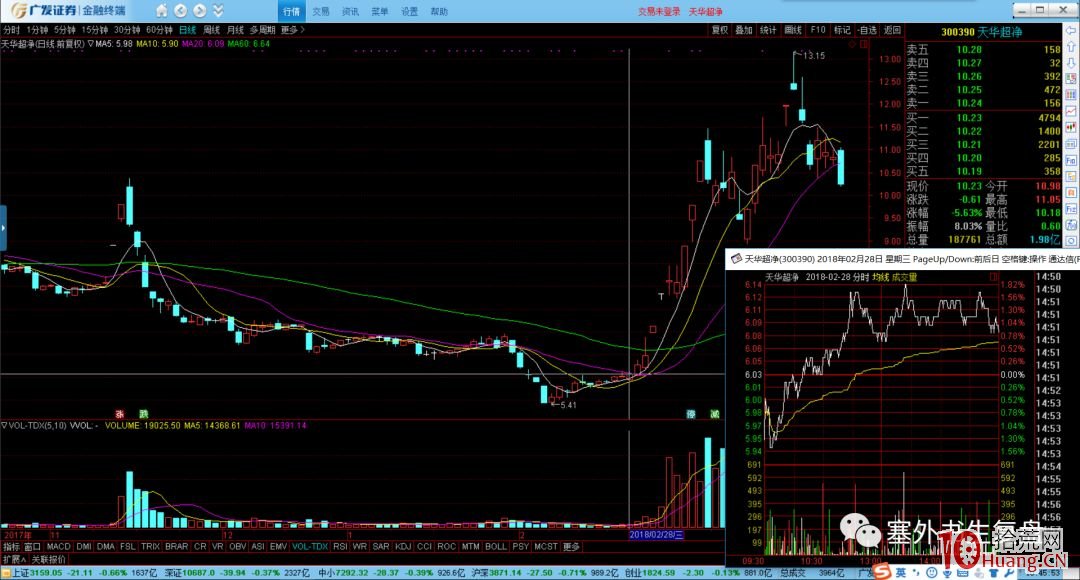Select the MCST indicator
Image resolution: width=1080 pixels, height=580 pixels.
point(546,546)
